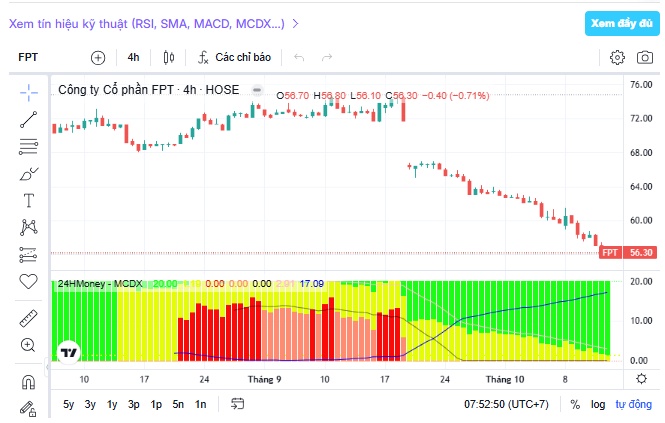Screen dimensions: 665x423
Task: Toggle tự động auto scale
Action: click(634, 404)
